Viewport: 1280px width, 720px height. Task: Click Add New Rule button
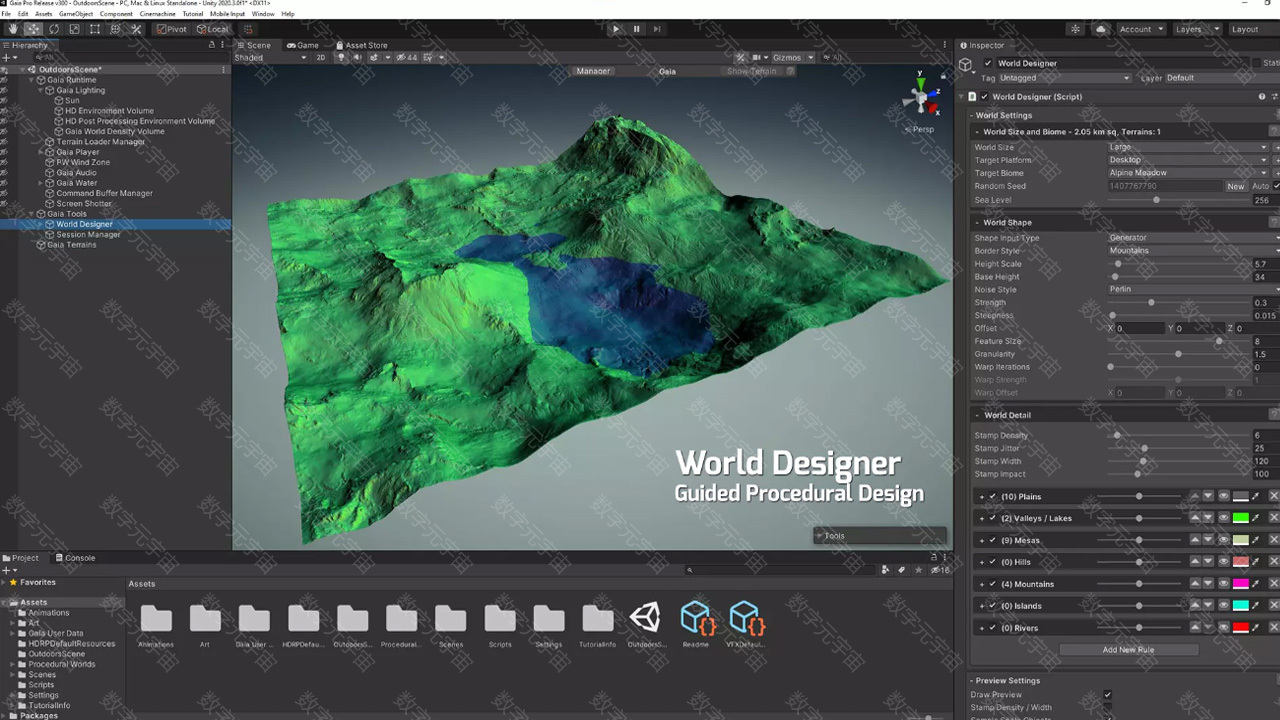click(x=1128, y=650)
